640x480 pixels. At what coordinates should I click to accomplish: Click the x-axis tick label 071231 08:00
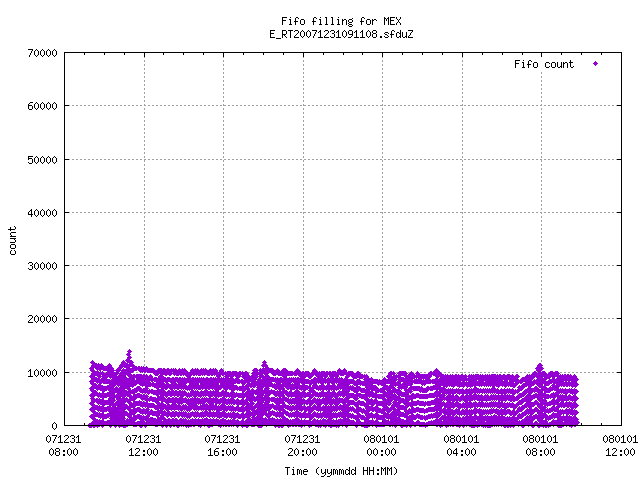63,445
